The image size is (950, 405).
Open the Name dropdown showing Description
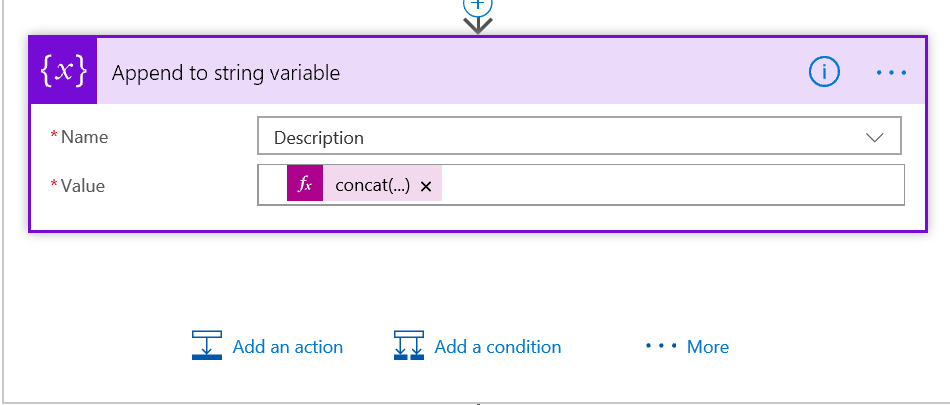tap(560, 137)
